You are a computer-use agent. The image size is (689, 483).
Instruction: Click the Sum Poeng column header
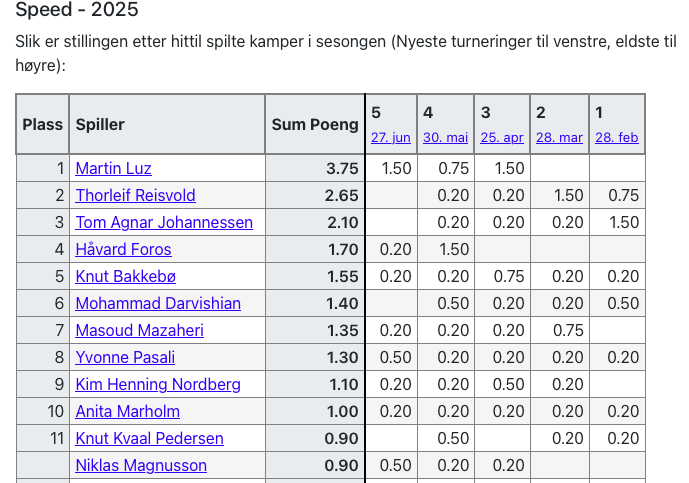point(314,125)
